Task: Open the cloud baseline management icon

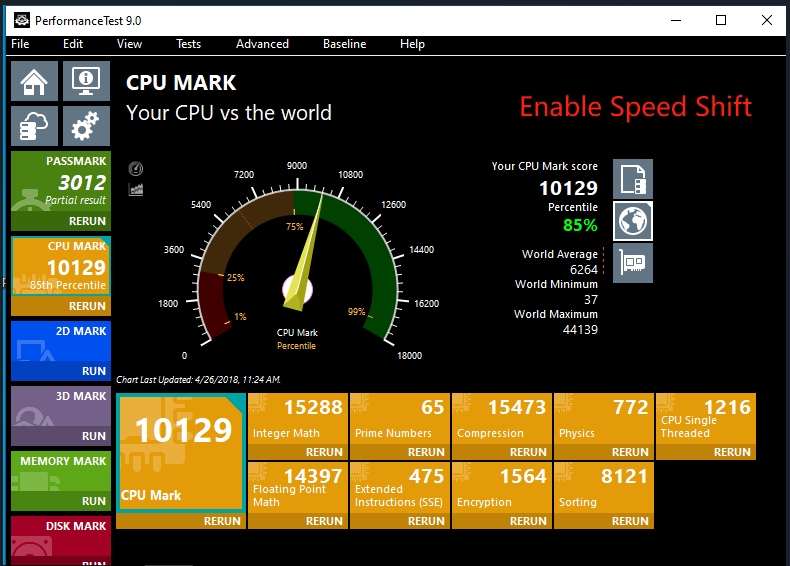Action: pyautogui.click(x=34, y=126)
